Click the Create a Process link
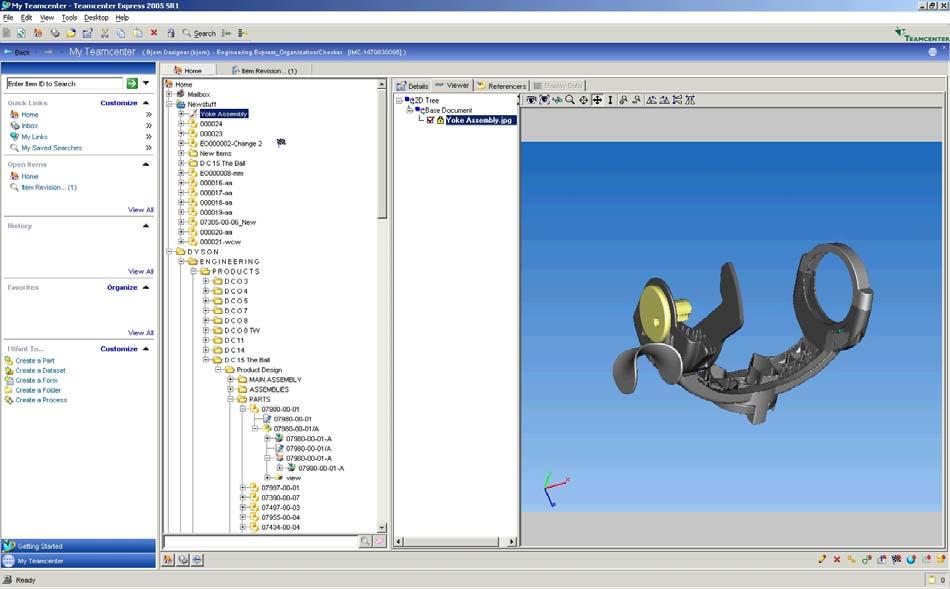The width and height of the screenshot is (950, 589). 41,400
